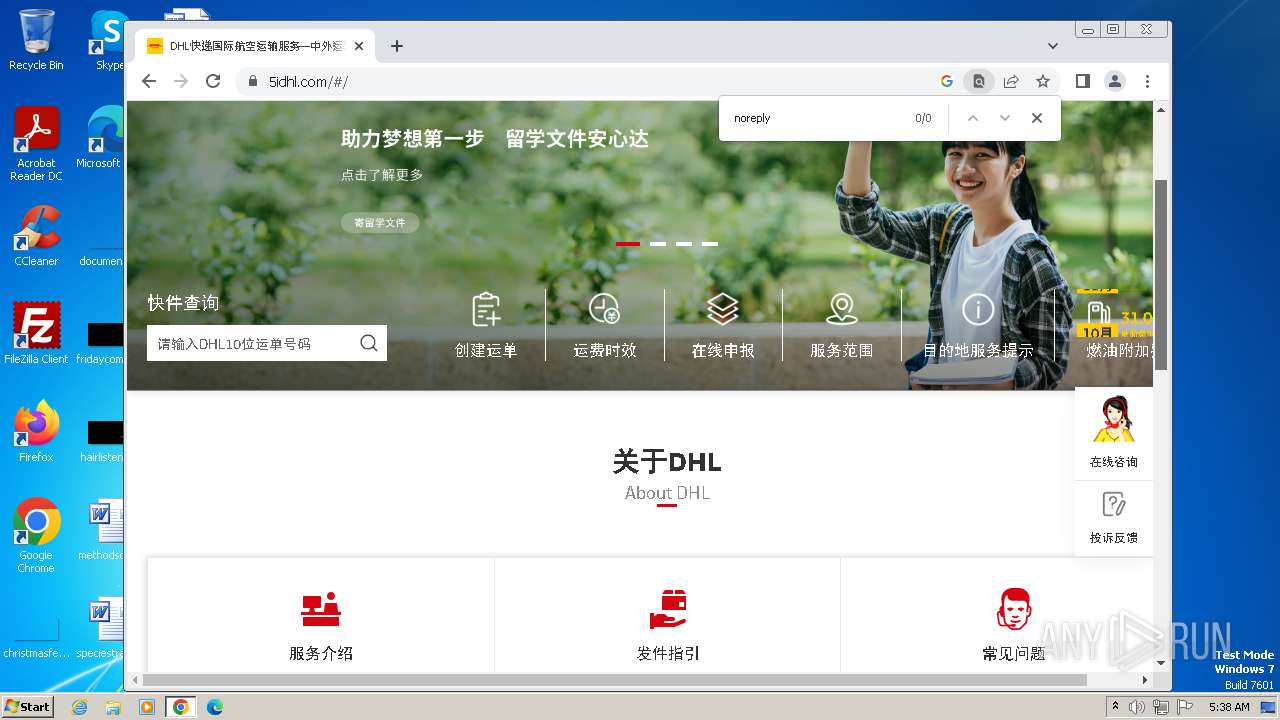Viewport: 1280px width, 720px height.
Task: Click the magnifier search icon in tracking box
Action: coord(369,343)
